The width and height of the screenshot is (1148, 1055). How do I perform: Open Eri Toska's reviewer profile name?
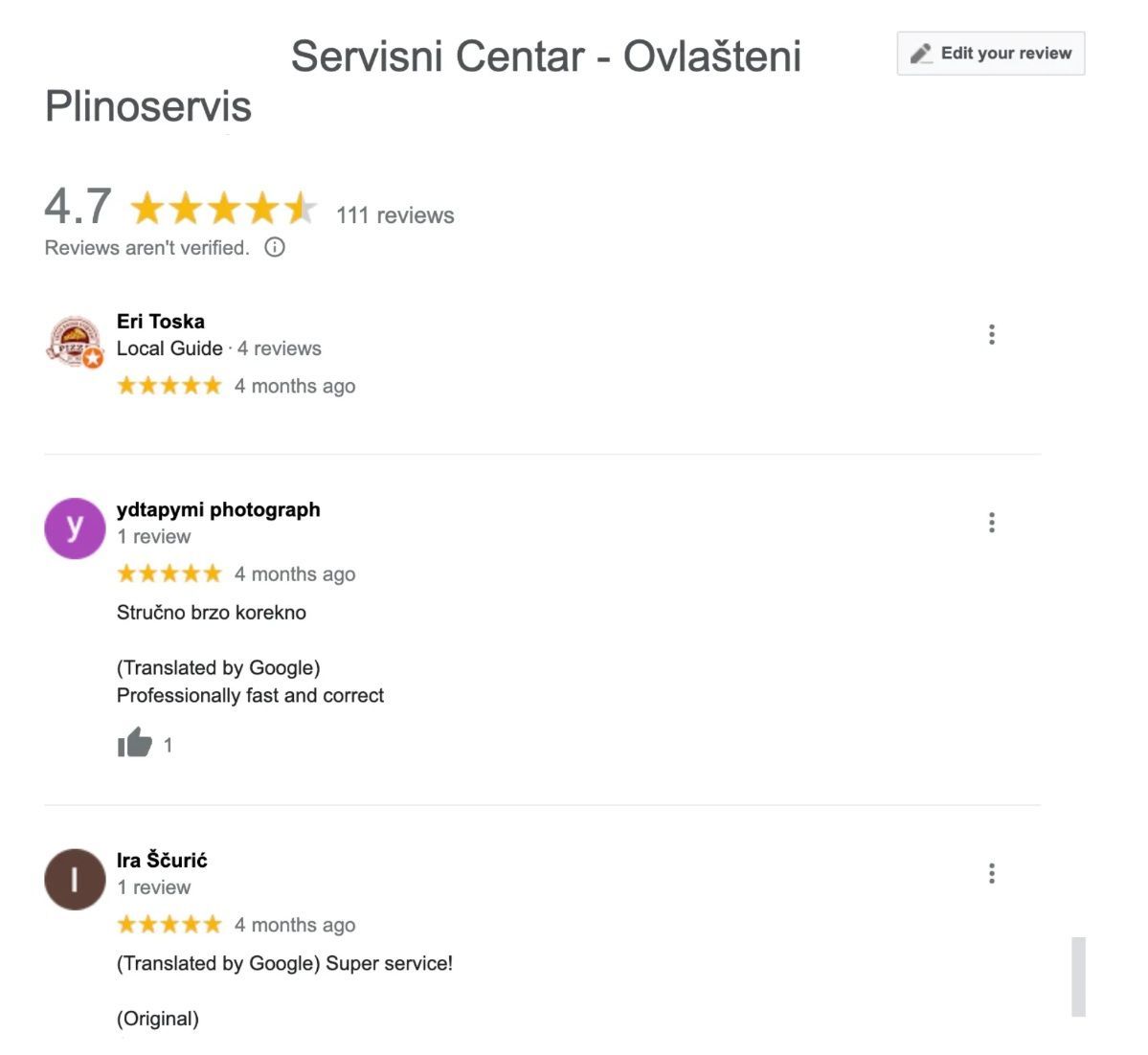click(161, 322)
